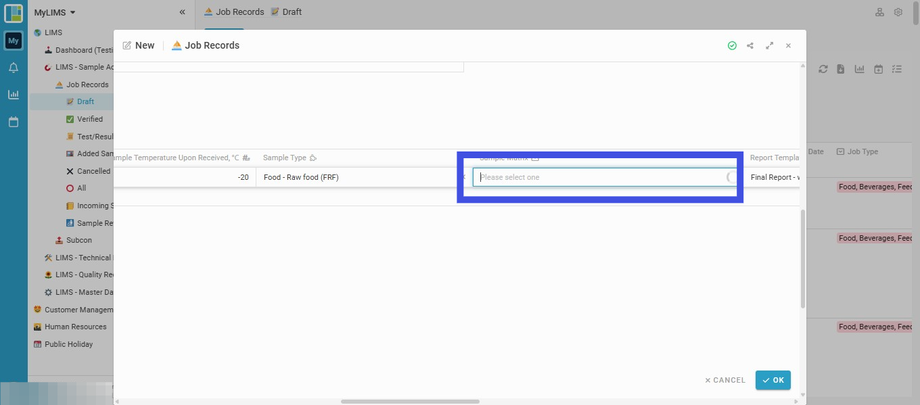
Task: Open the MyLIMS workspace dropdown
Action: 55,12
